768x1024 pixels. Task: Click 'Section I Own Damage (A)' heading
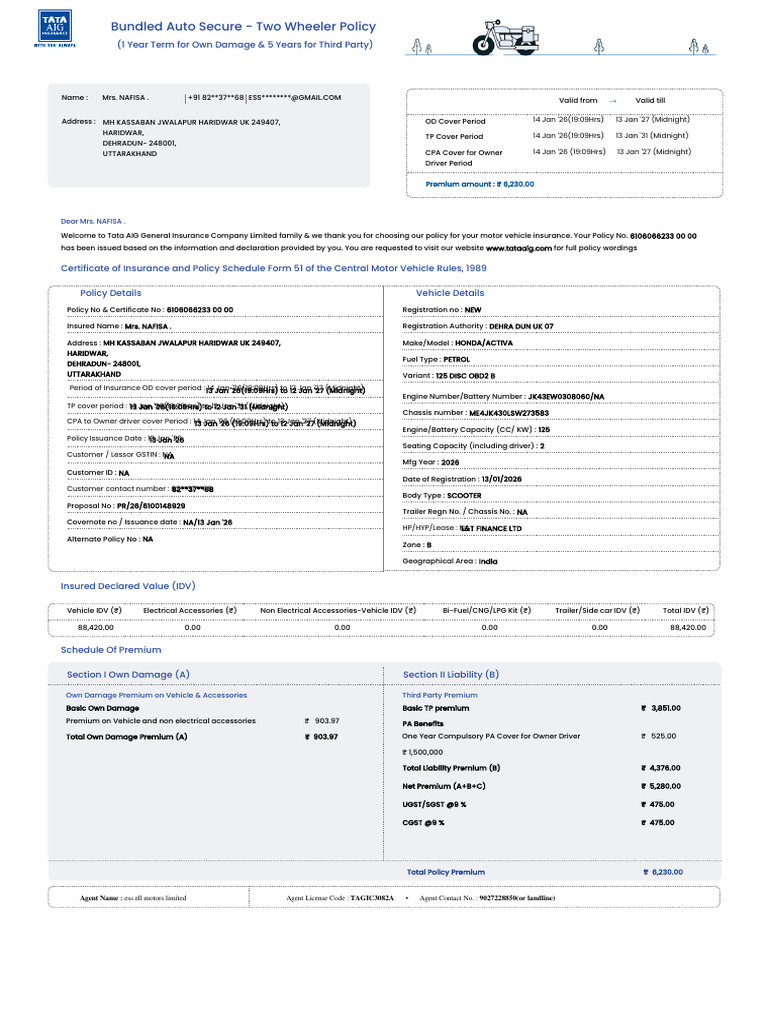tap(128, 675)
